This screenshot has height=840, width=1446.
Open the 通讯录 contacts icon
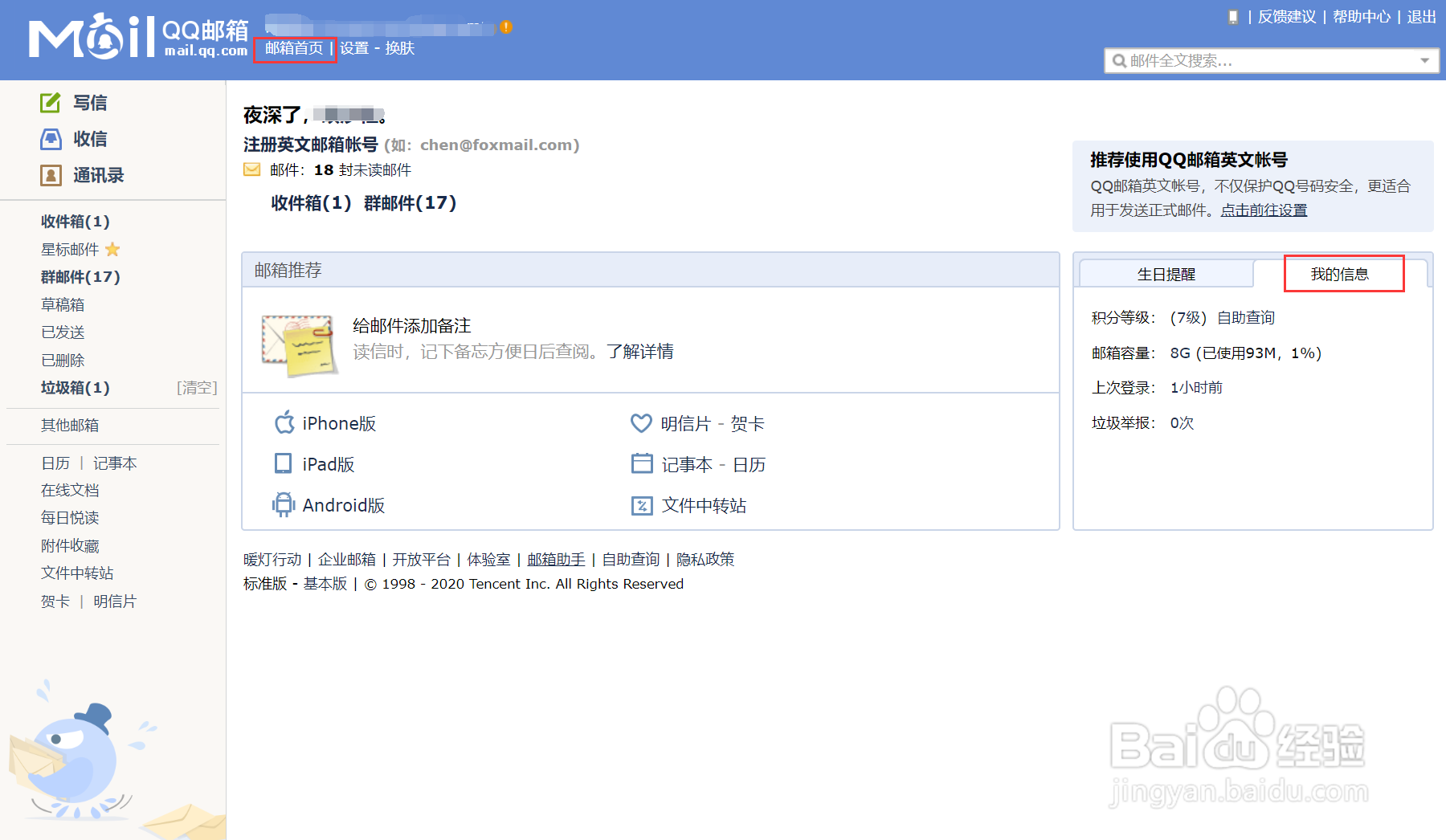50,175
